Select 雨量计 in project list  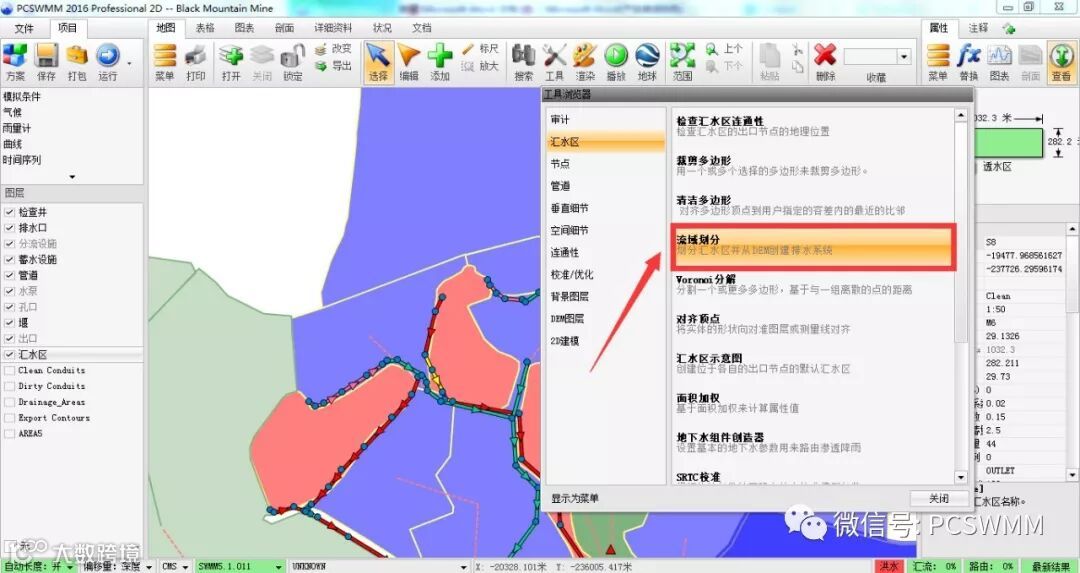click(x=17, y=128)
